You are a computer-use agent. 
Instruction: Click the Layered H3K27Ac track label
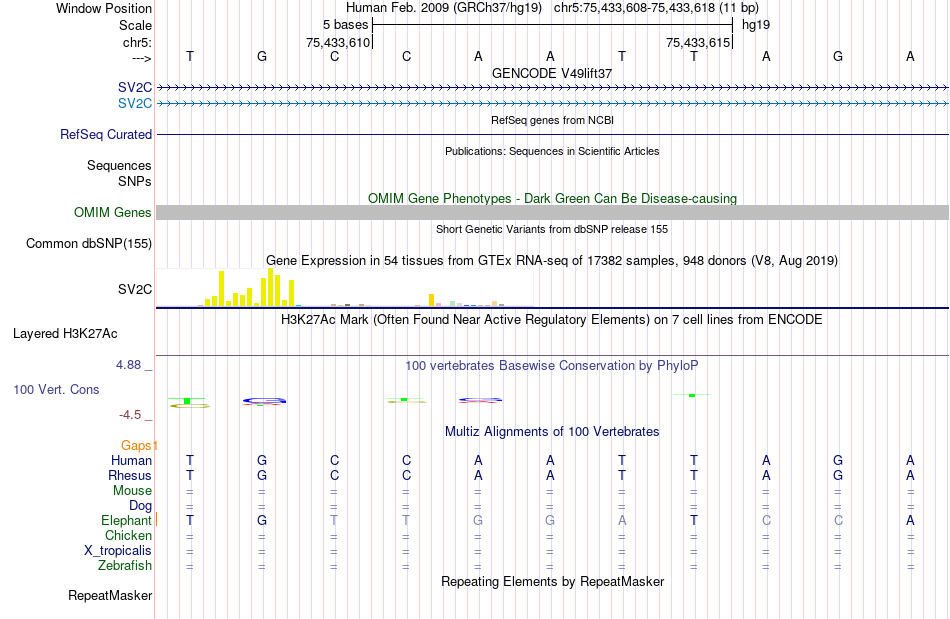(65, 334)
